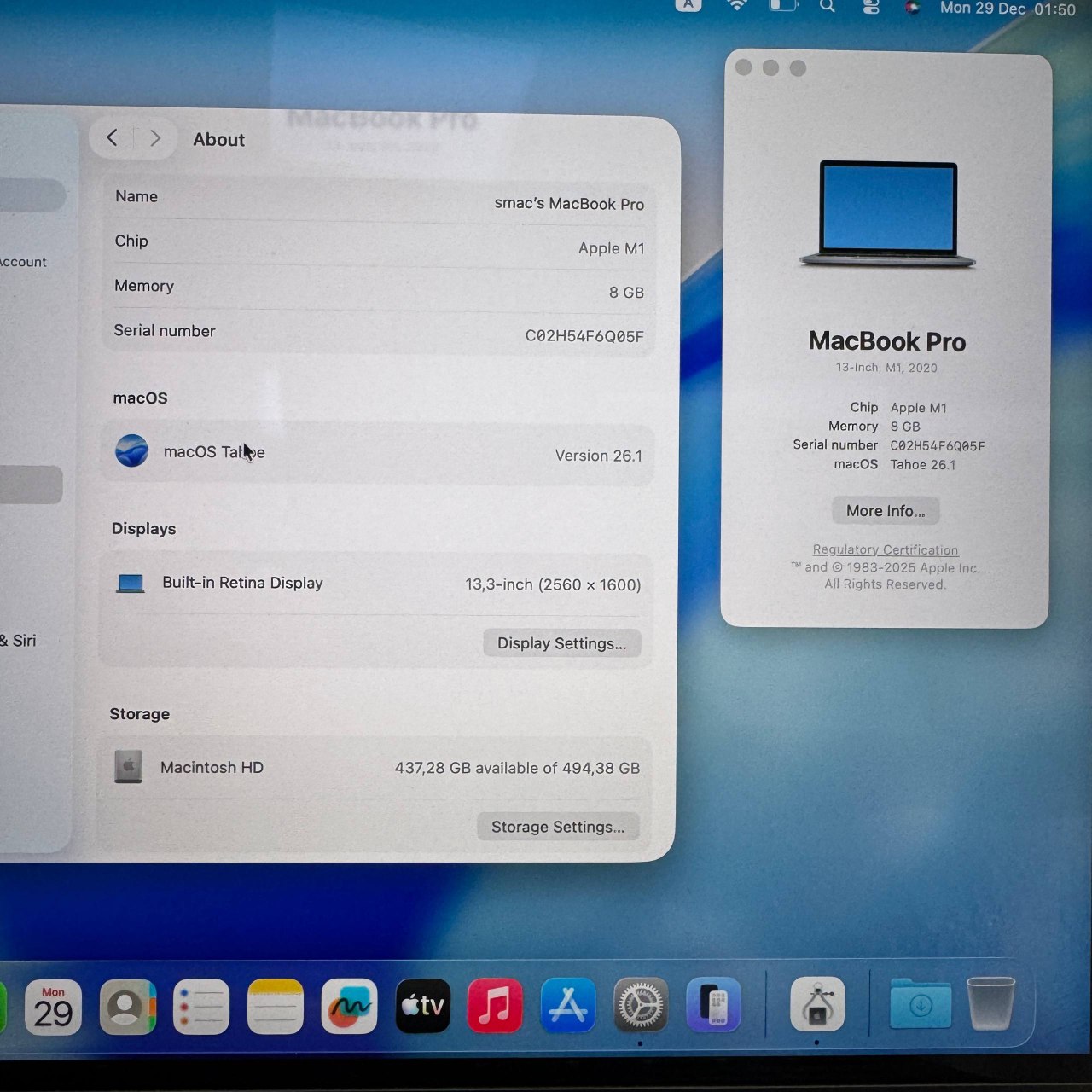The width and height of the screenshot is (1092, 1092).
Task: Open the Passwords app from the Dock
Action: point(714,1007)
